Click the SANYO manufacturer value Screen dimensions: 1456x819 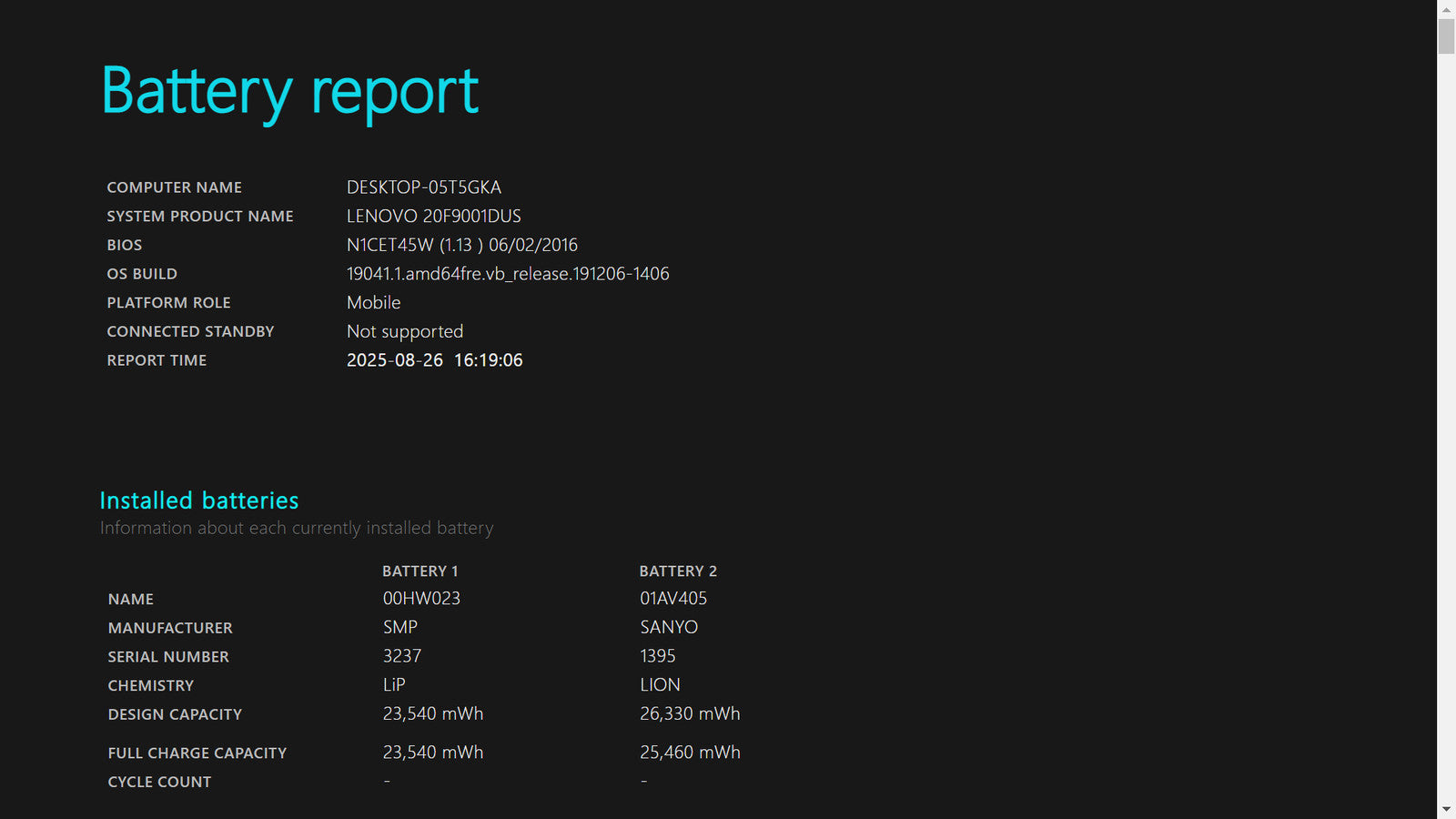[x=669, y=627]
